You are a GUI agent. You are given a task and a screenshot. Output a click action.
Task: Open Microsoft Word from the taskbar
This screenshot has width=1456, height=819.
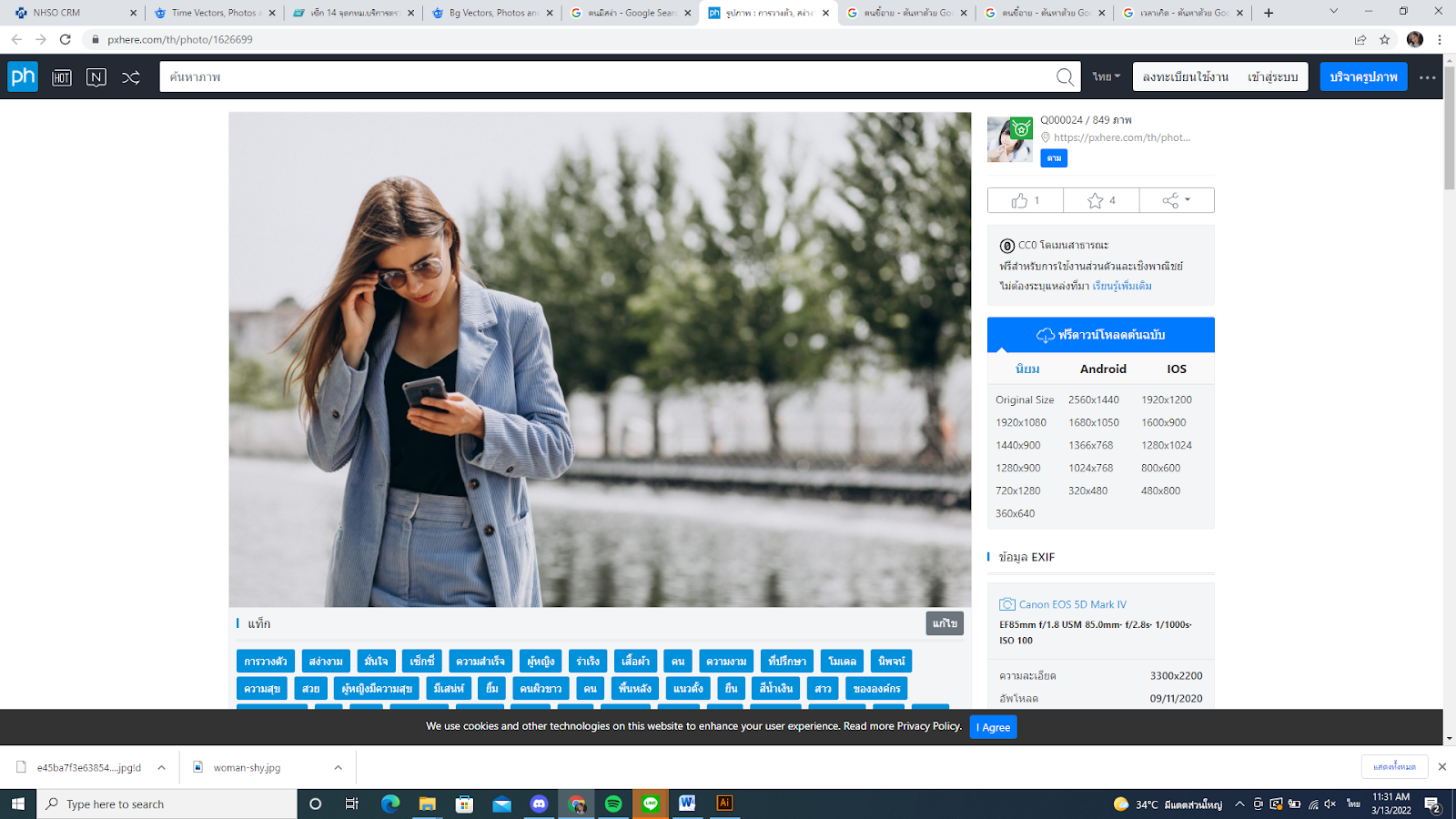(x=687, y=804)
